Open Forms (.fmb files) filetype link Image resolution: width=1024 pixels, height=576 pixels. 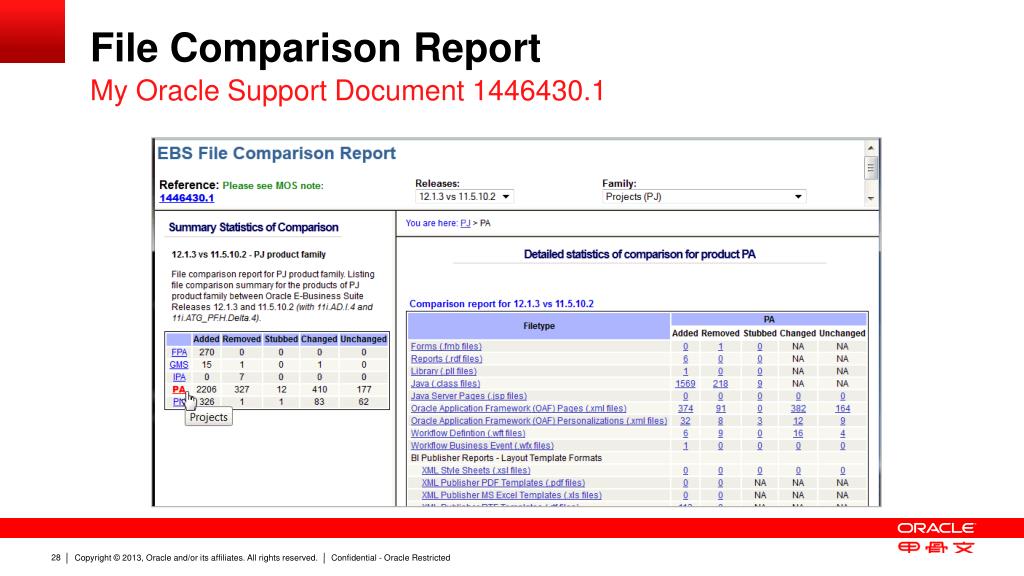point(446,346)
